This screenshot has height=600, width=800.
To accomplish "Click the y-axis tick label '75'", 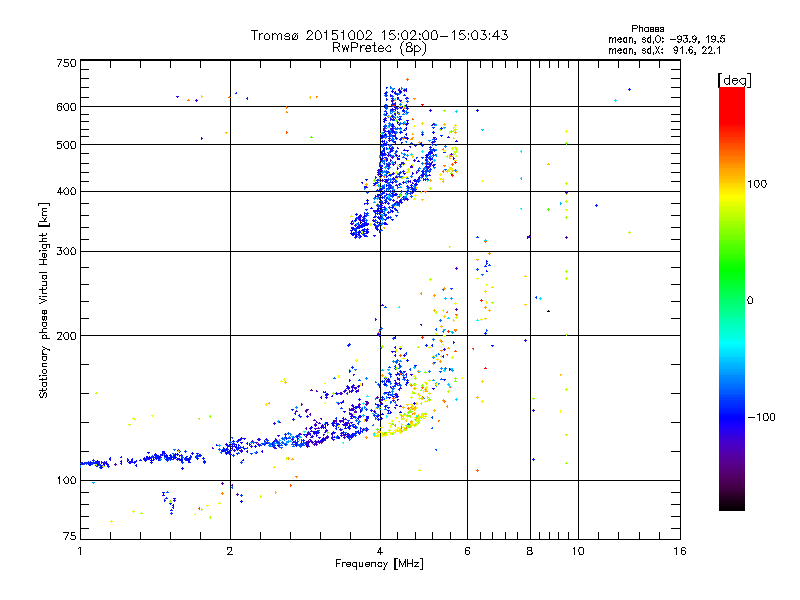I will pos(70,536).
